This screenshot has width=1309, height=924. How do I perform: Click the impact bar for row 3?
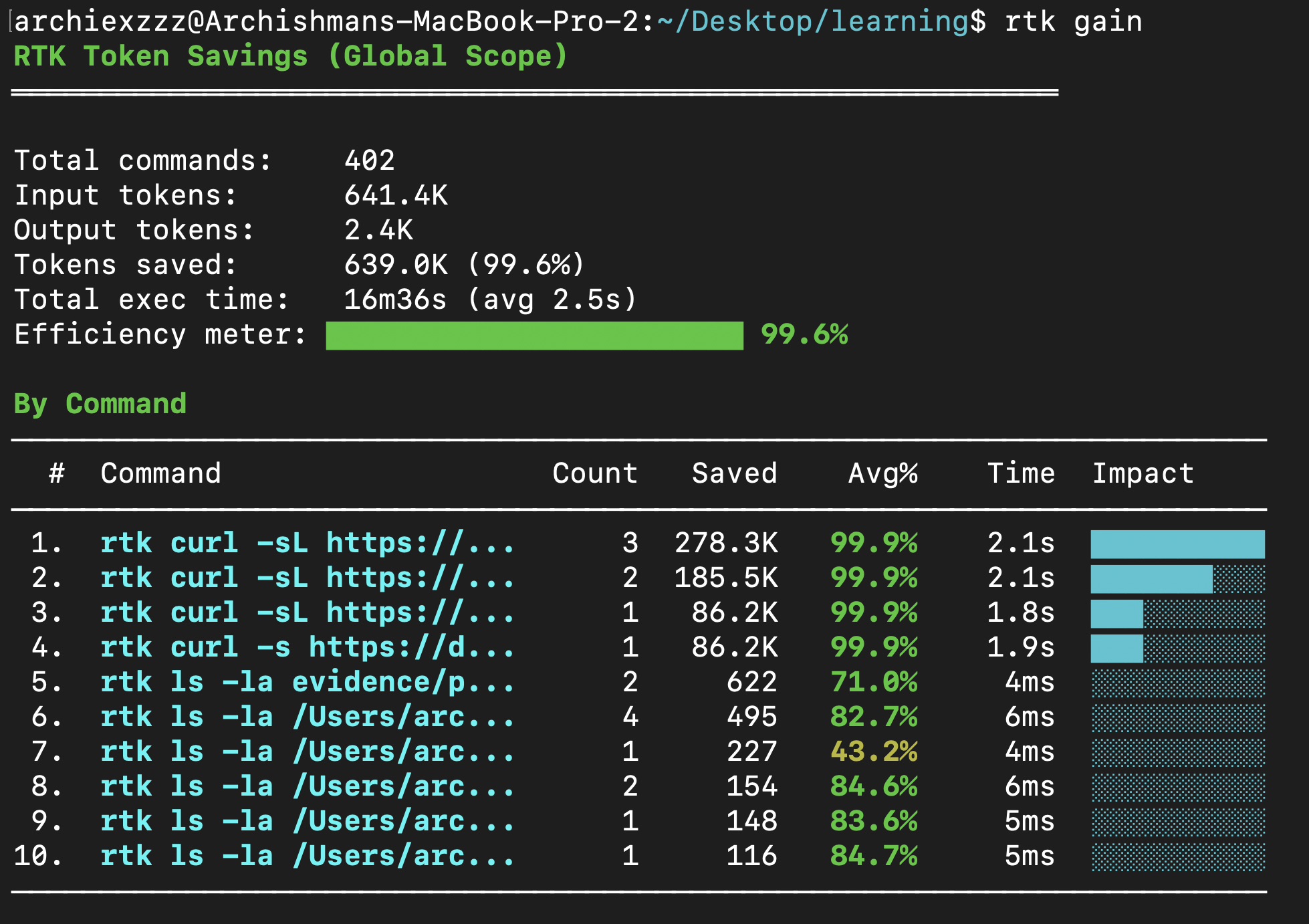pos(1117,613)
